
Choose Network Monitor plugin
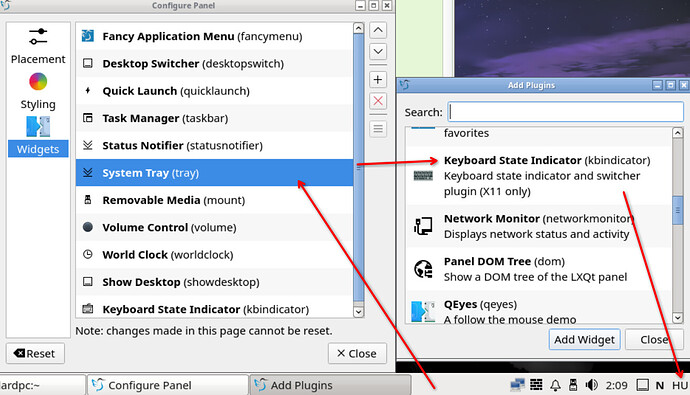click(539, 226)
